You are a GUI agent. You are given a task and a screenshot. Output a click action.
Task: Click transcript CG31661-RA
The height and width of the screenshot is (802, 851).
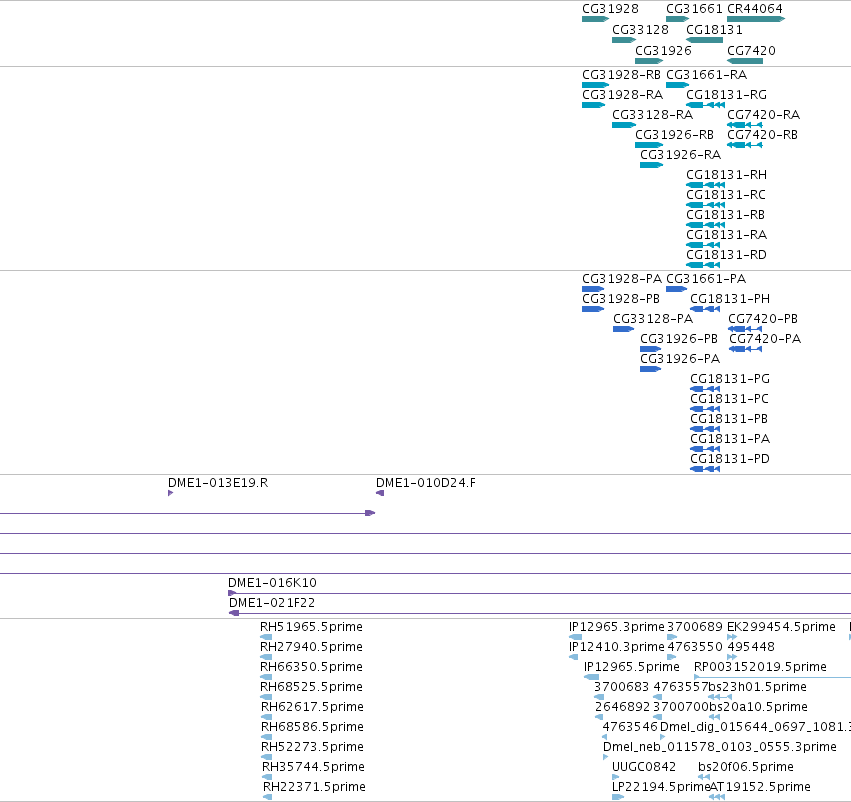coord(707,74)
